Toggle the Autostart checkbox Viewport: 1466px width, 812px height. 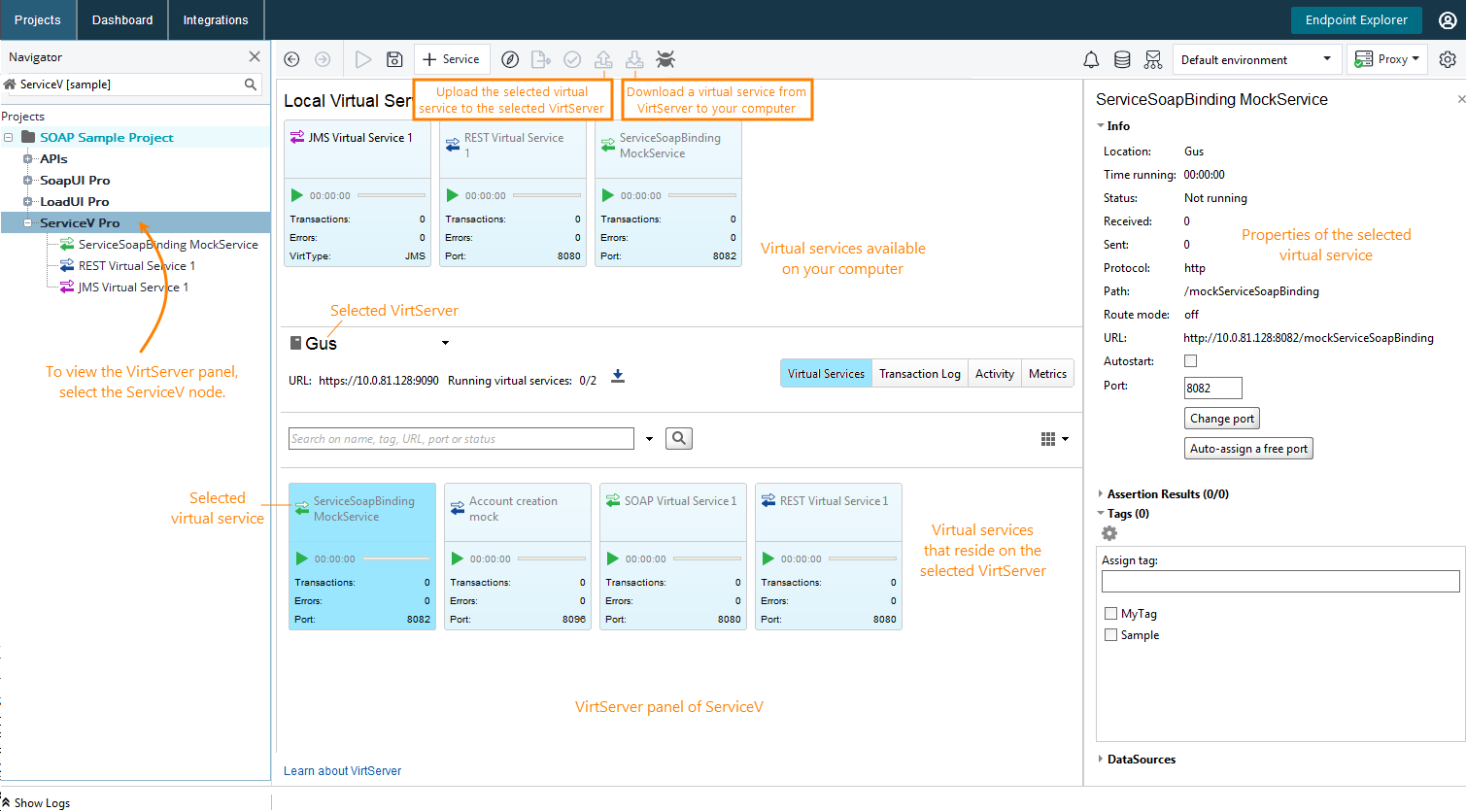[x=1190, y=361]
